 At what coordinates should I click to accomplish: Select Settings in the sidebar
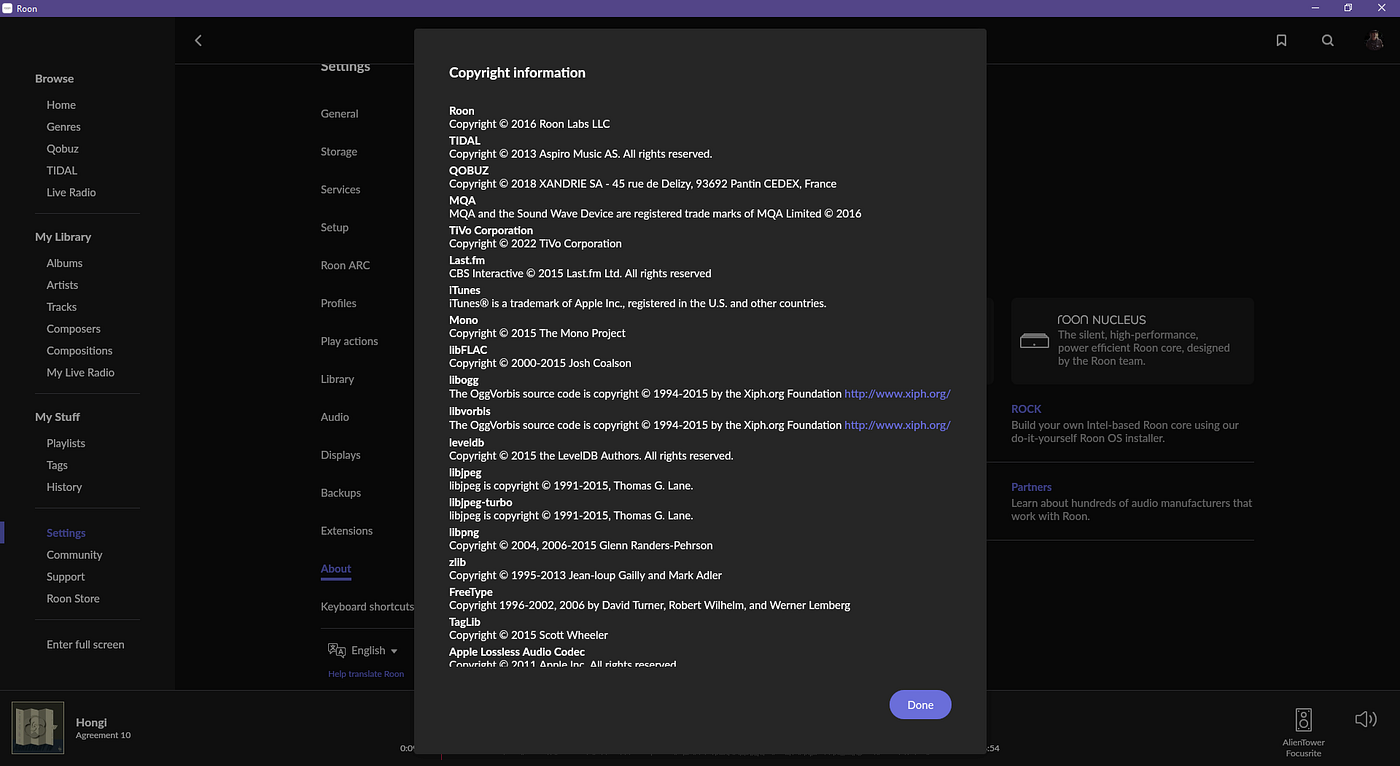coord(66,533)
